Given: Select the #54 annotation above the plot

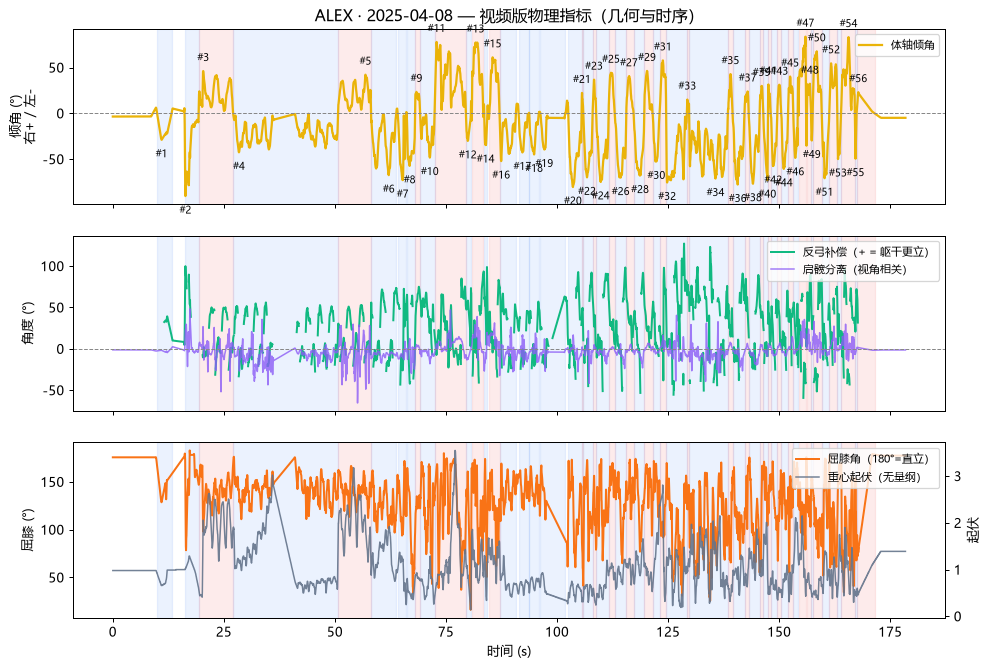Looking at the screenshot, I should pos(848,23).
